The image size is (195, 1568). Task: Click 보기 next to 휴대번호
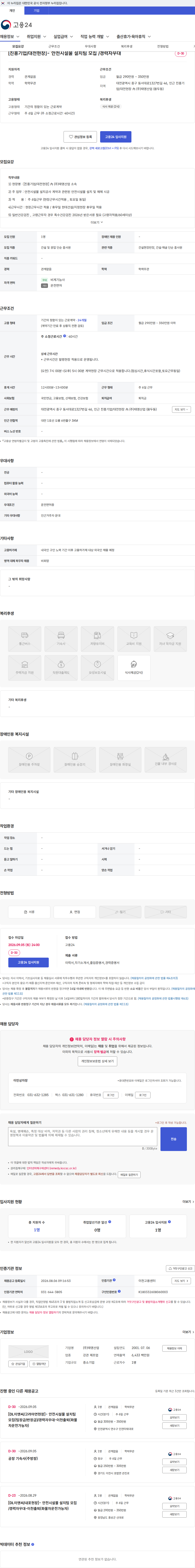(110, 1095)
